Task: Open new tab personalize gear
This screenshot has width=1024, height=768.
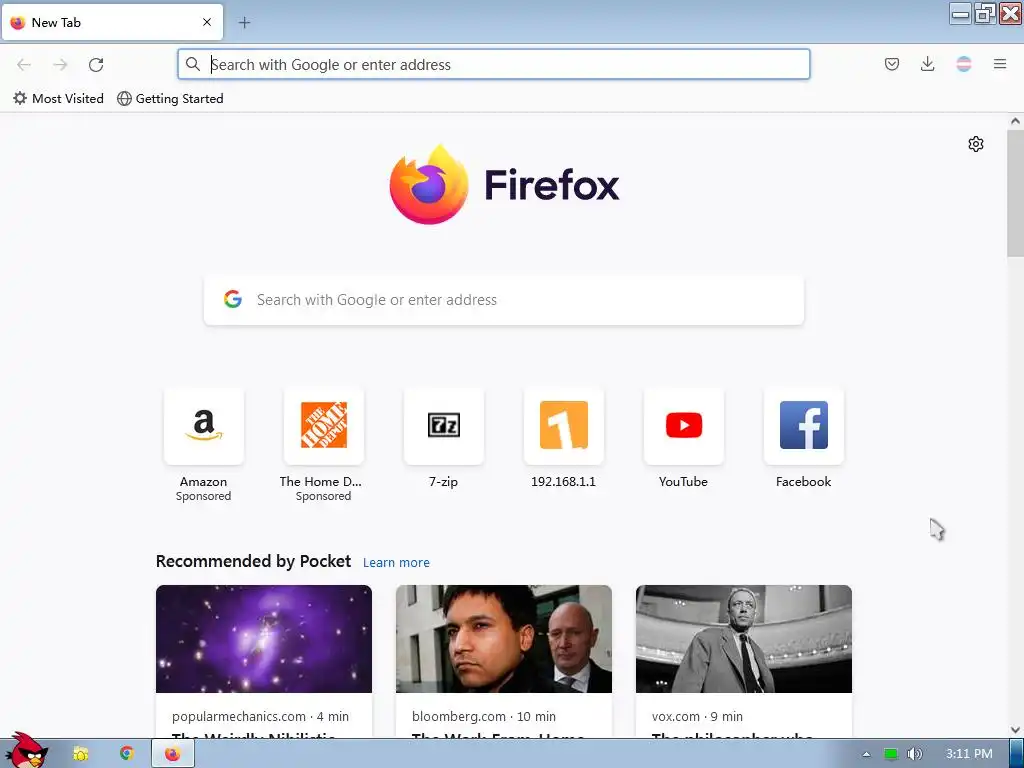Action: 976,144
